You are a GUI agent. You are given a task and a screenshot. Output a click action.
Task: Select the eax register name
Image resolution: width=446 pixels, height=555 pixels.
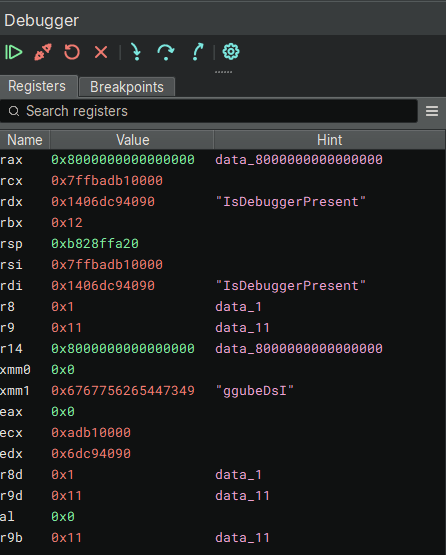11,412
